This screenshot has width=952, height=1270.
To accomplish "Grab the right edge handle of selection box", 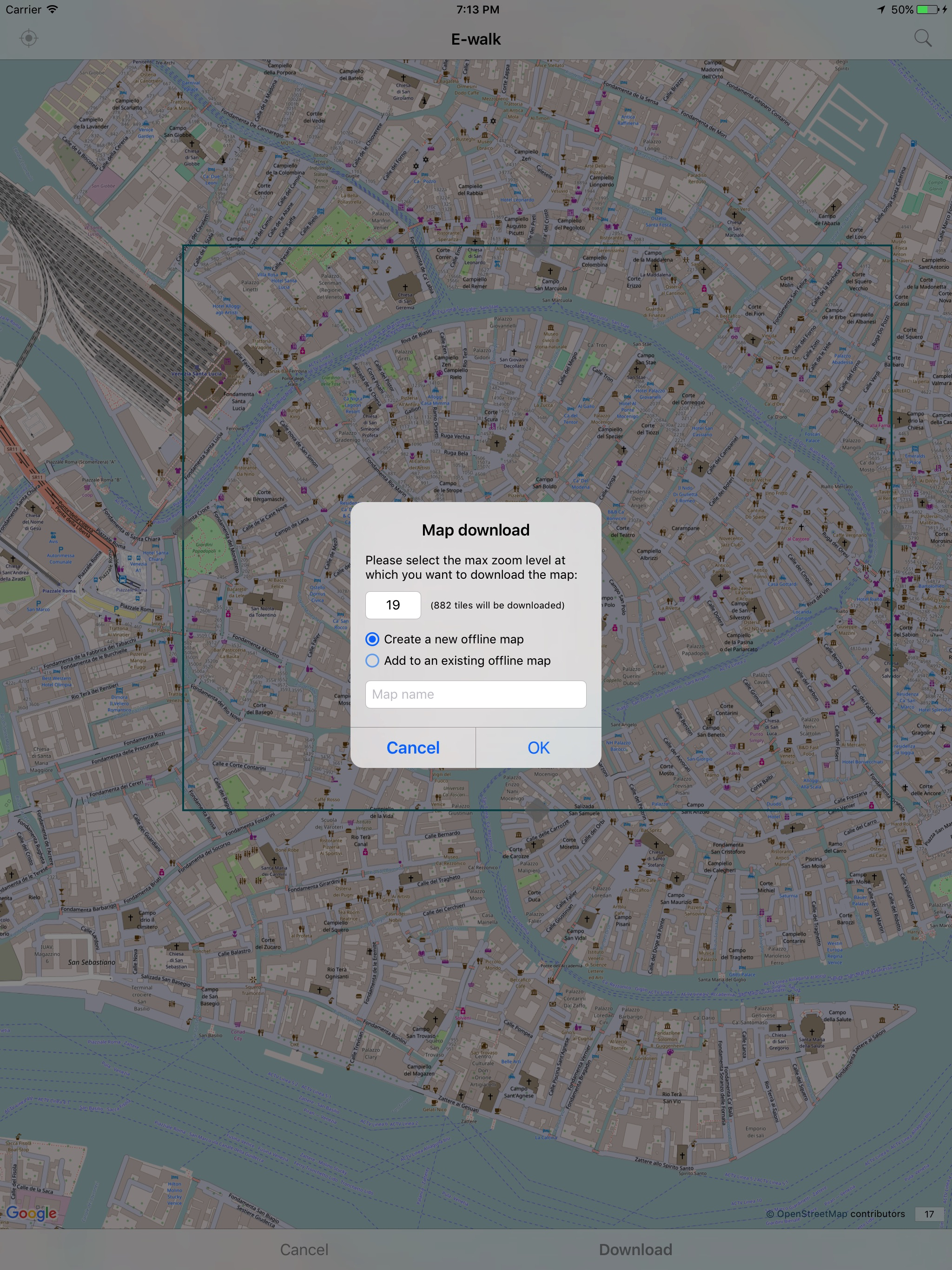I will pyautogui.click(x=891, y=528).
